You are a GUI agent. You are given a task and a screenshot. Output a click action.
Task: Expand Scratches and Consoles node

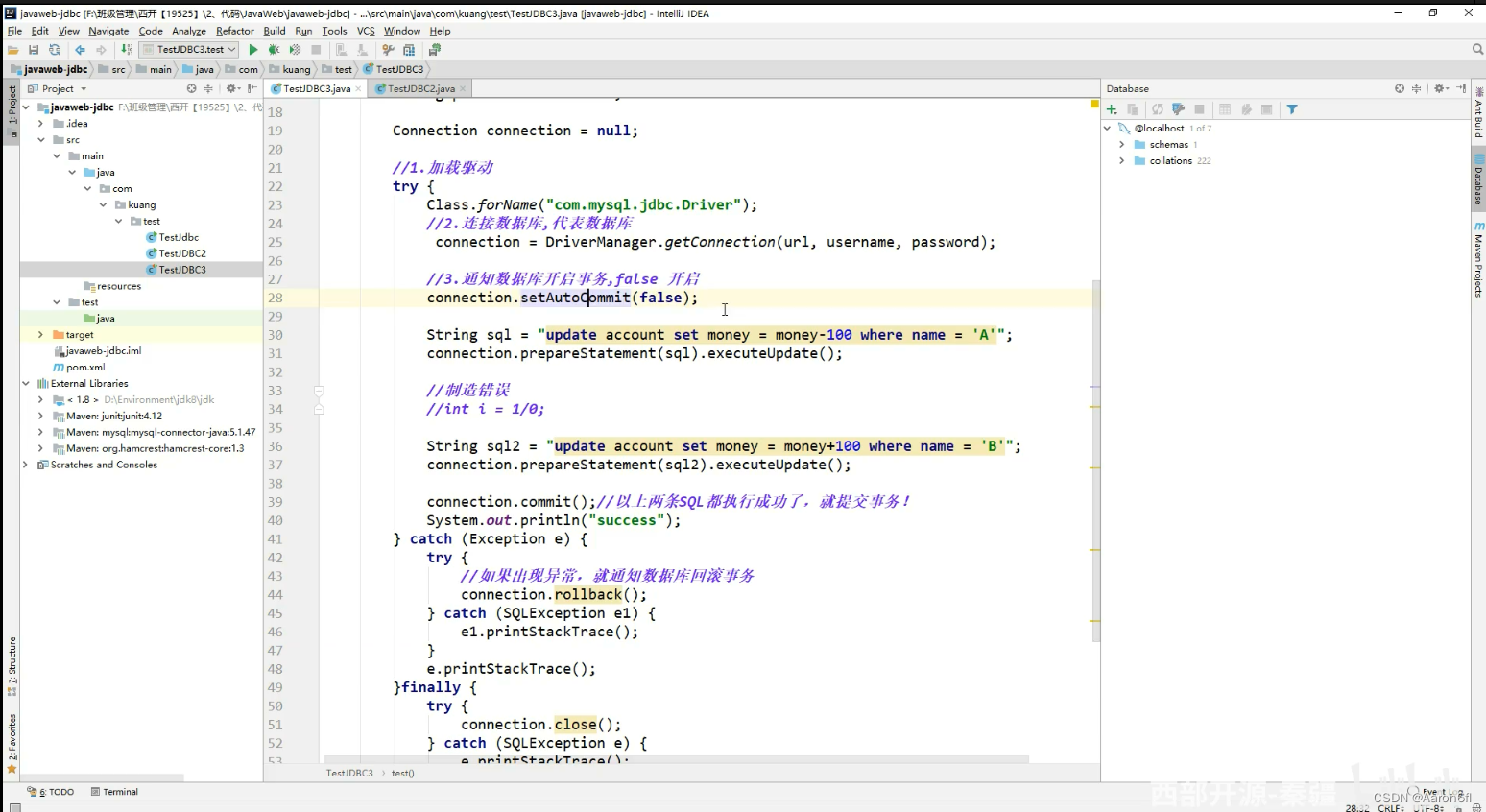tap(26, 465)
